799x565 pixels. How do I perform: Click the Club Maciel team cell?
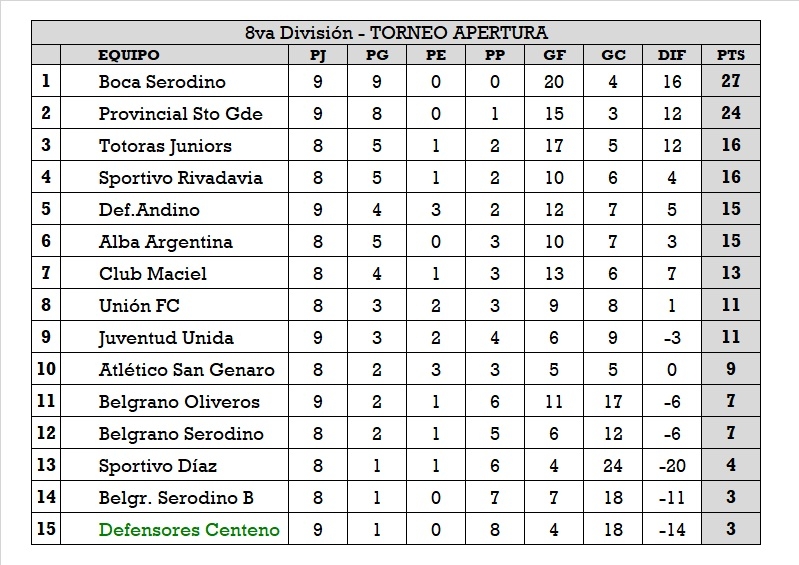(153, 274)
